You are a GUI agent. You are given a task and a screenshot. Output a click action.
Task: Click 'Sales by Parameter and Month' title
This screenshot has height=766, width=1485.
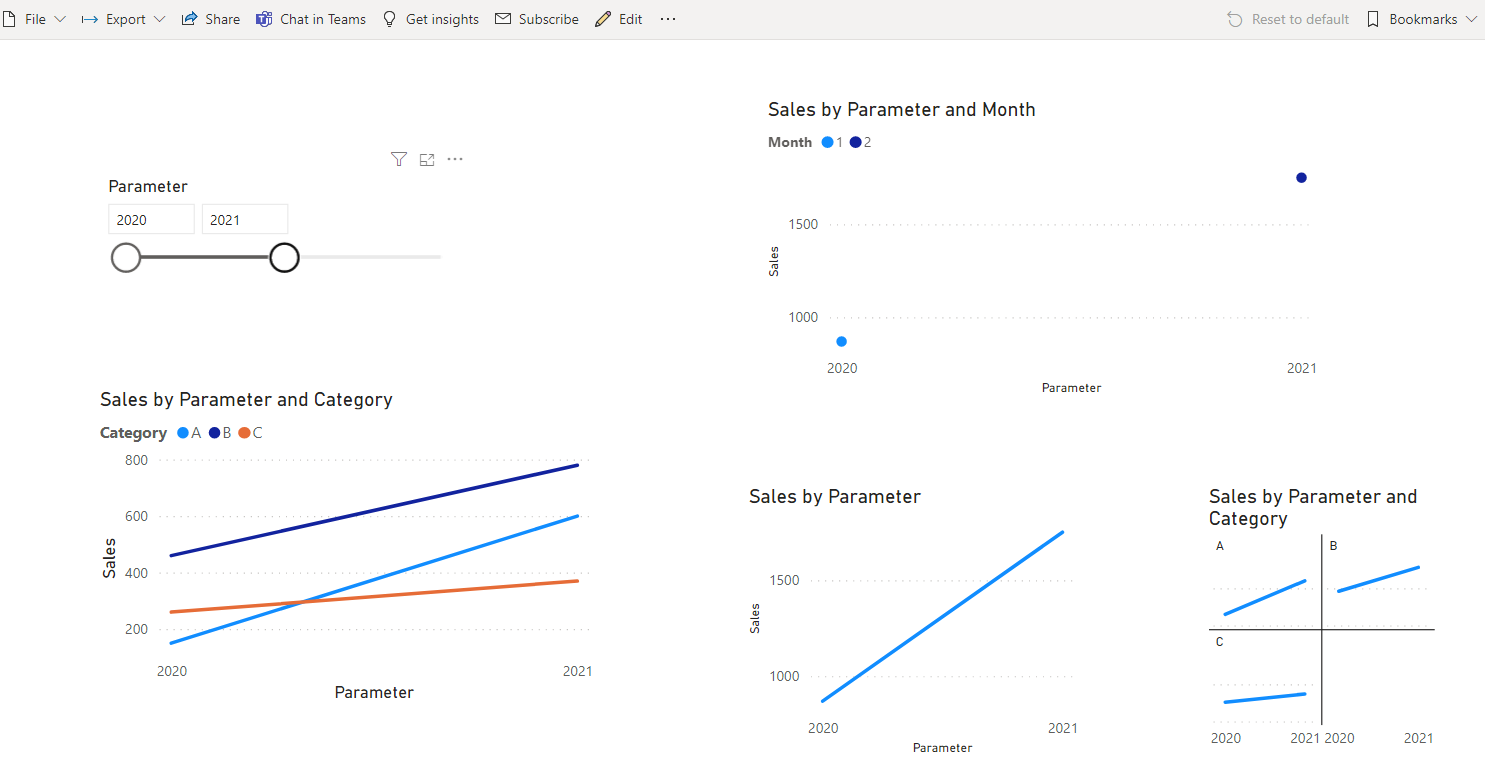(x=902, y=110)
